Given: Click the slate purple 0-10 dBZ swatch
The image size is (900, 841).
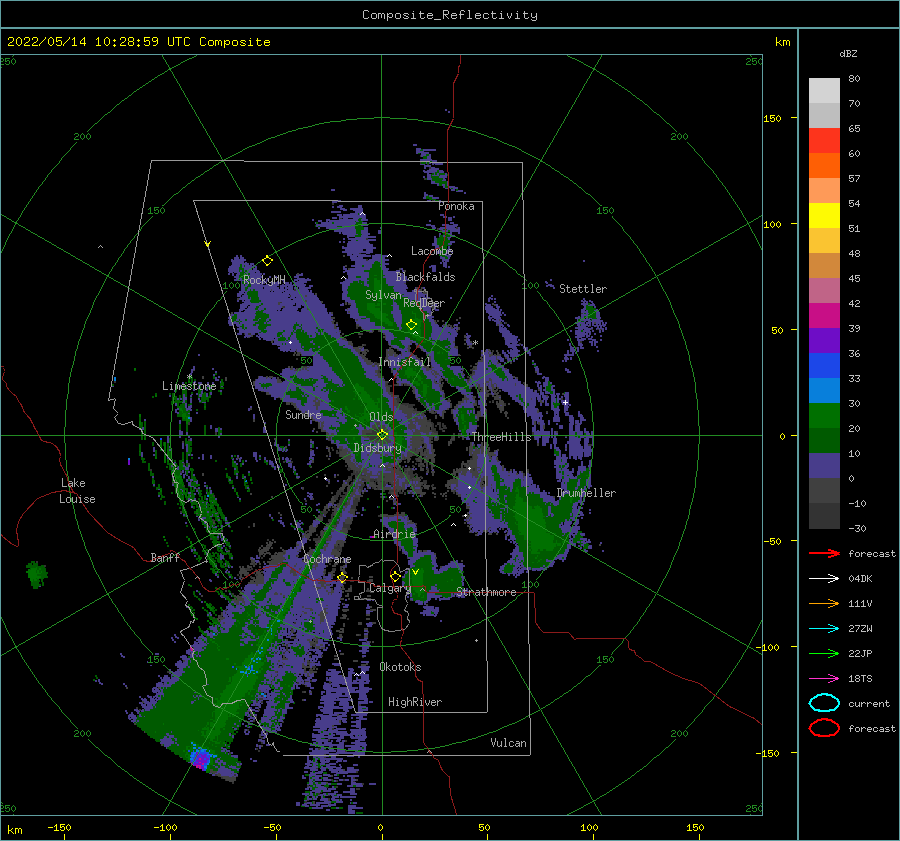Looking at the screenshot, I should (824, 466).
